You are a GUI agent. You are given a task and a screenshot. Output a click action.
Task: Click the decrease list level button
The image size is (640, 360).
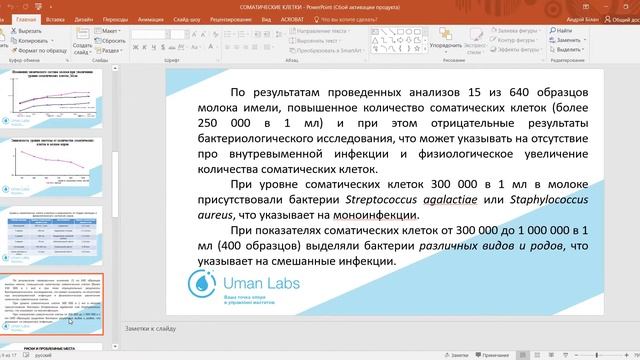coord(258,34)
